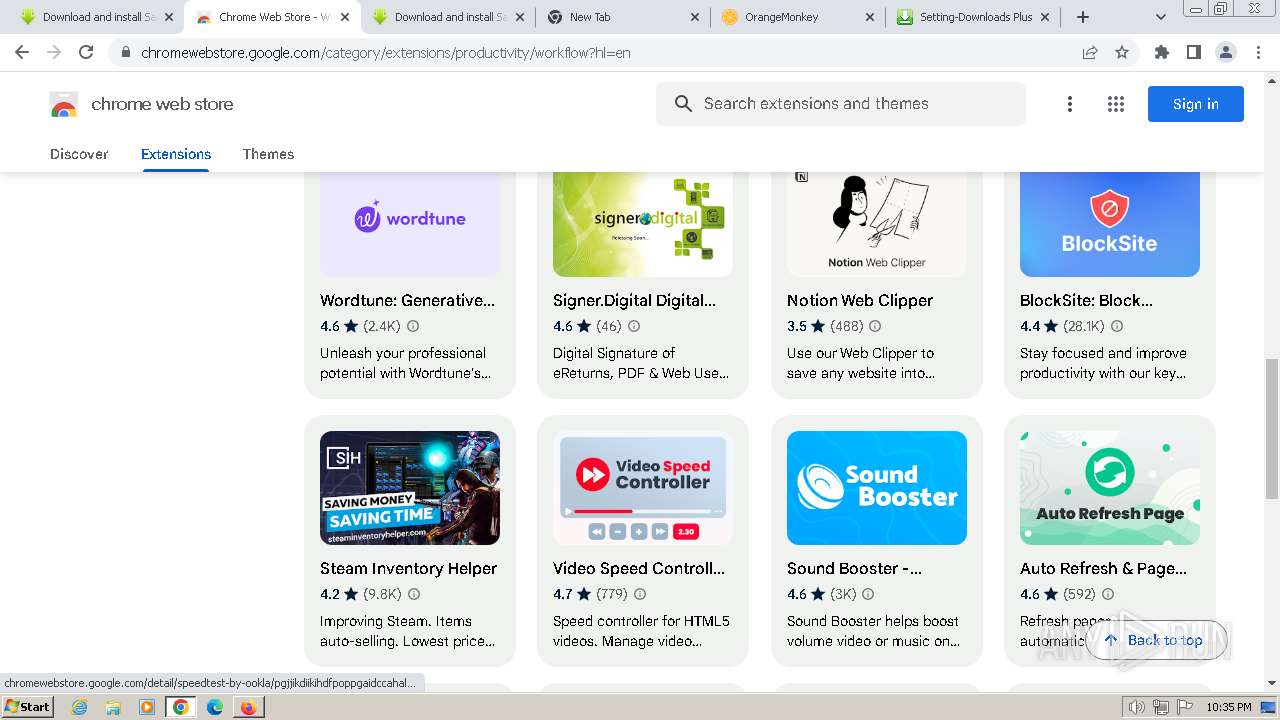Image resolution: width=1280 pixels, height=720 pixels.
Task: Switch to the Themes tab
Action: [x=268, y=154]
